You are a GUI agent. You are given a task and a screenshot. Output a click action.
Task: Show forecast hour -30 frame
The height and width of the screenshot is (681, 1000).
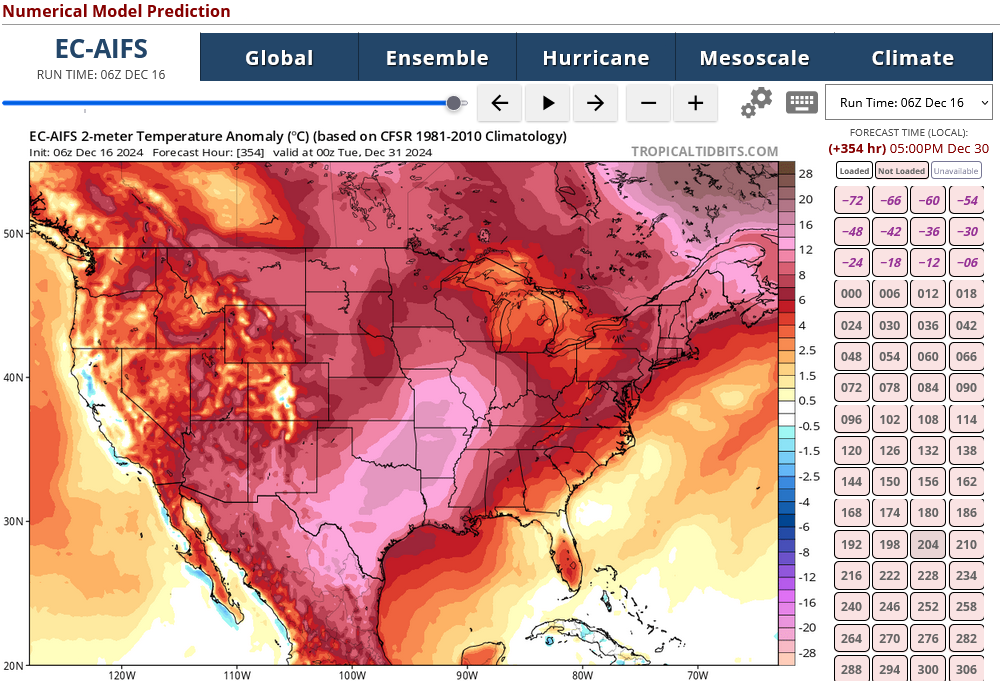[x=966, y=231]
